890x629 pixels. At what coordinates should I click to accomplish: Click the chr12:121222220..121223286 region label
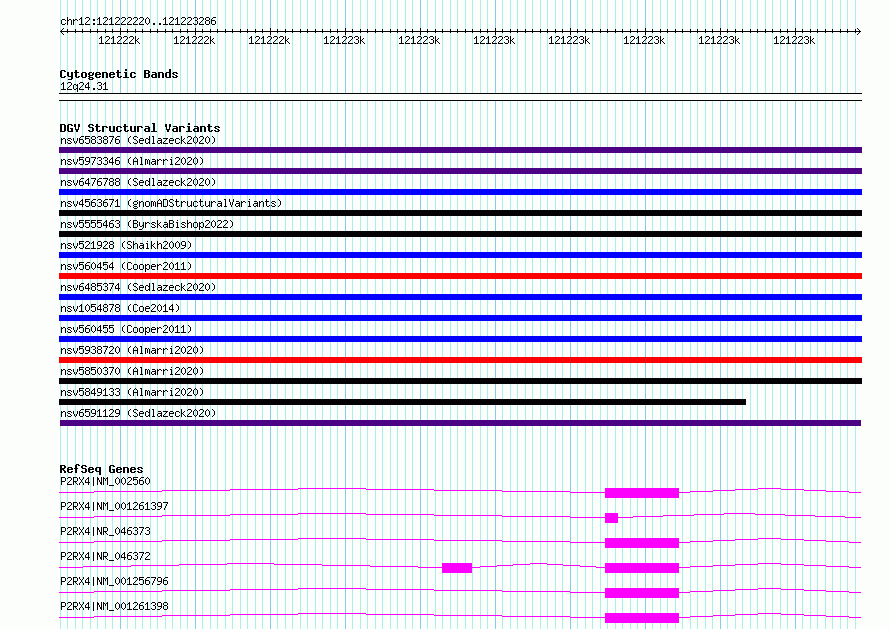click(x=138, y=21)
